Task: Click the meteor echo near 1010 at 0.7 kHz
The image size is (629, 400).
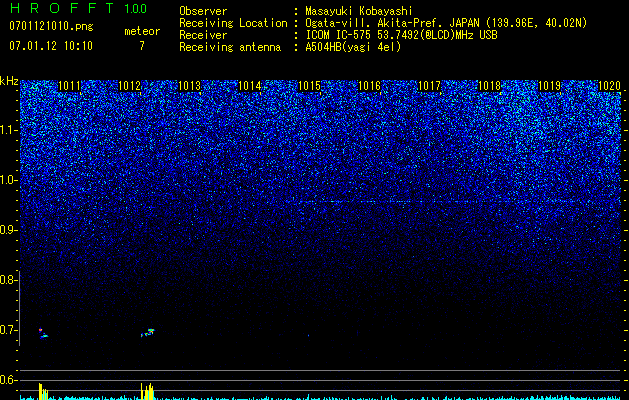Action: coord(43,333)
